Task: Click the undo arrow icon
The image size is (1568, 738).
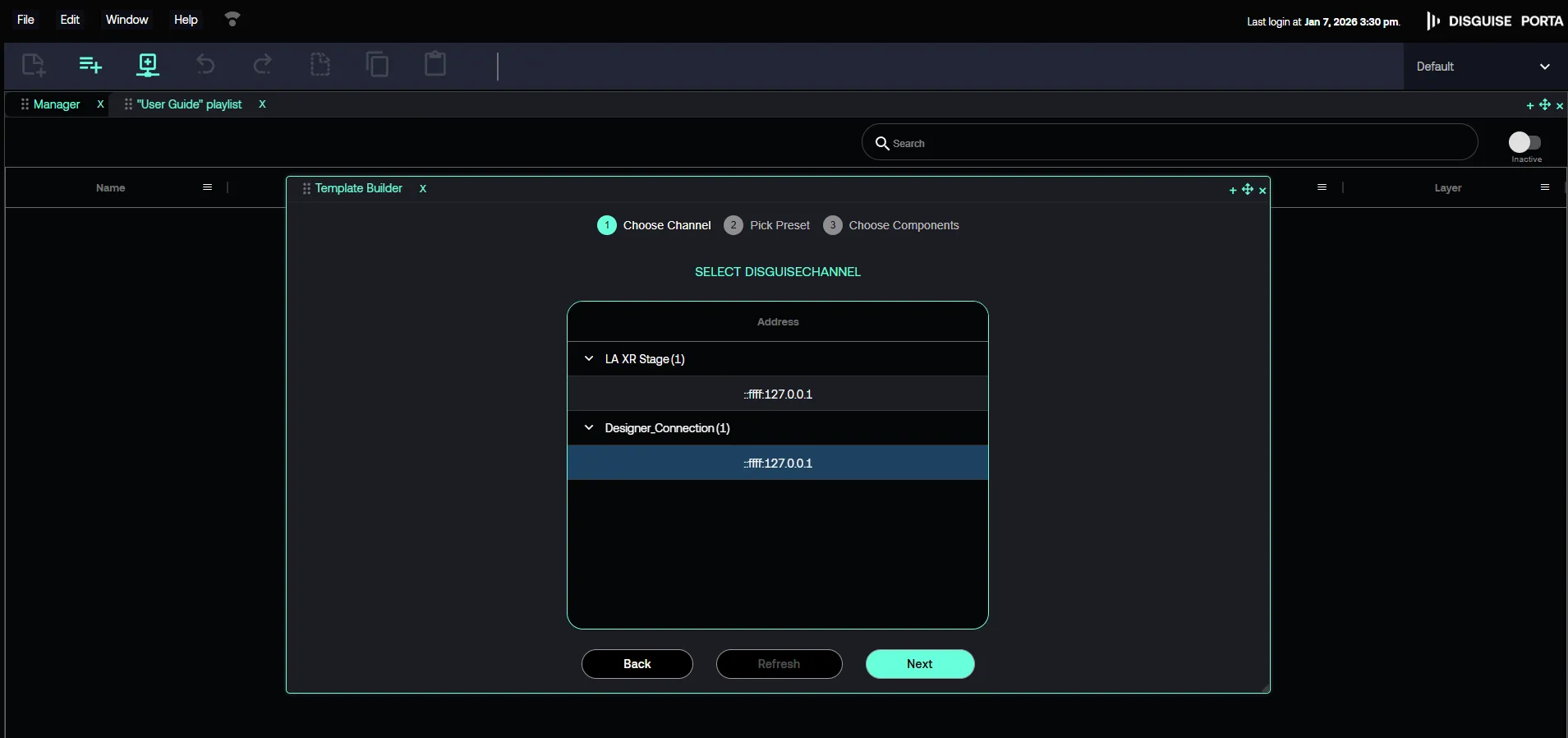Action: click(x=205, y=65)
